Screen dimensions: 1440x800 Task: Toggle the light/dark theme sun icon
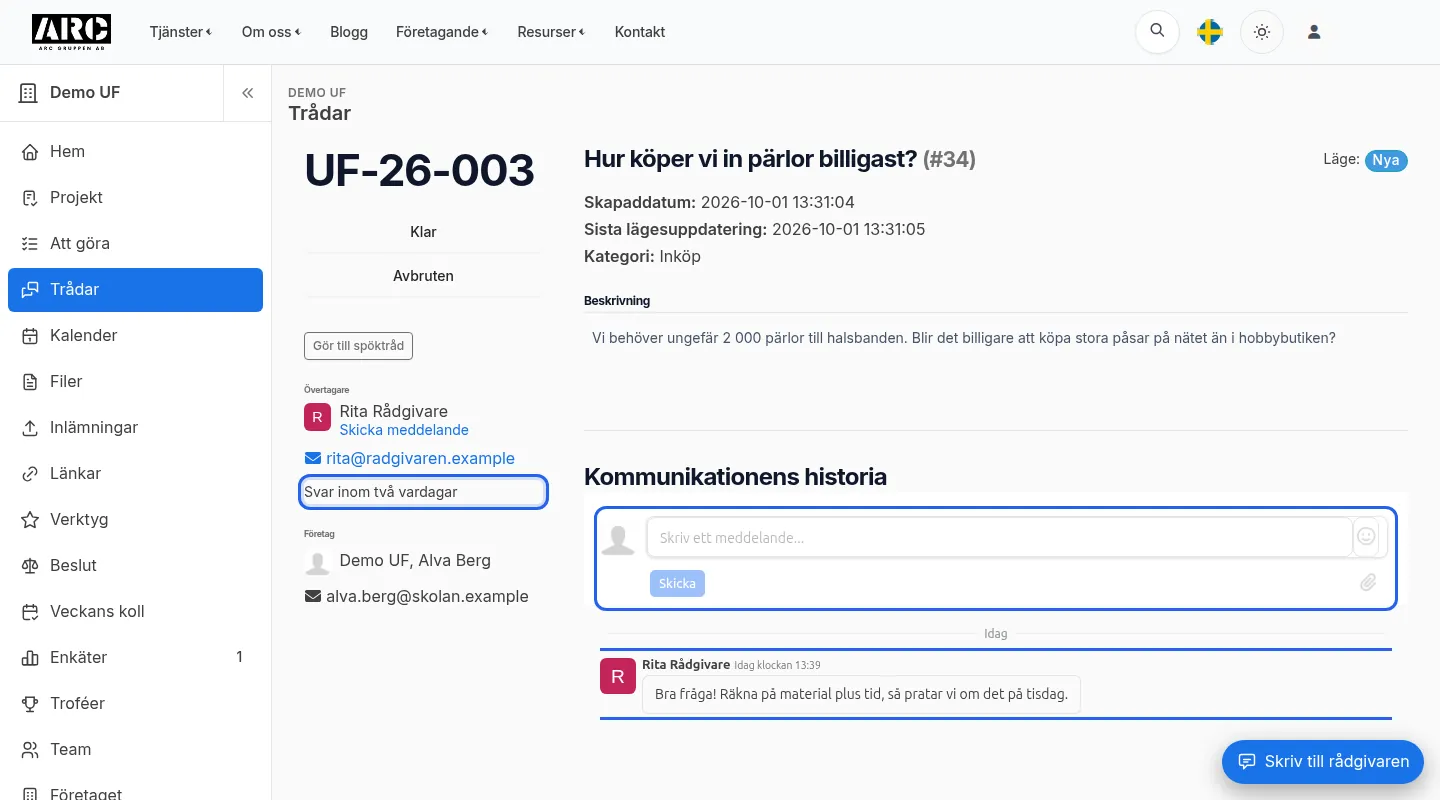1262,32
